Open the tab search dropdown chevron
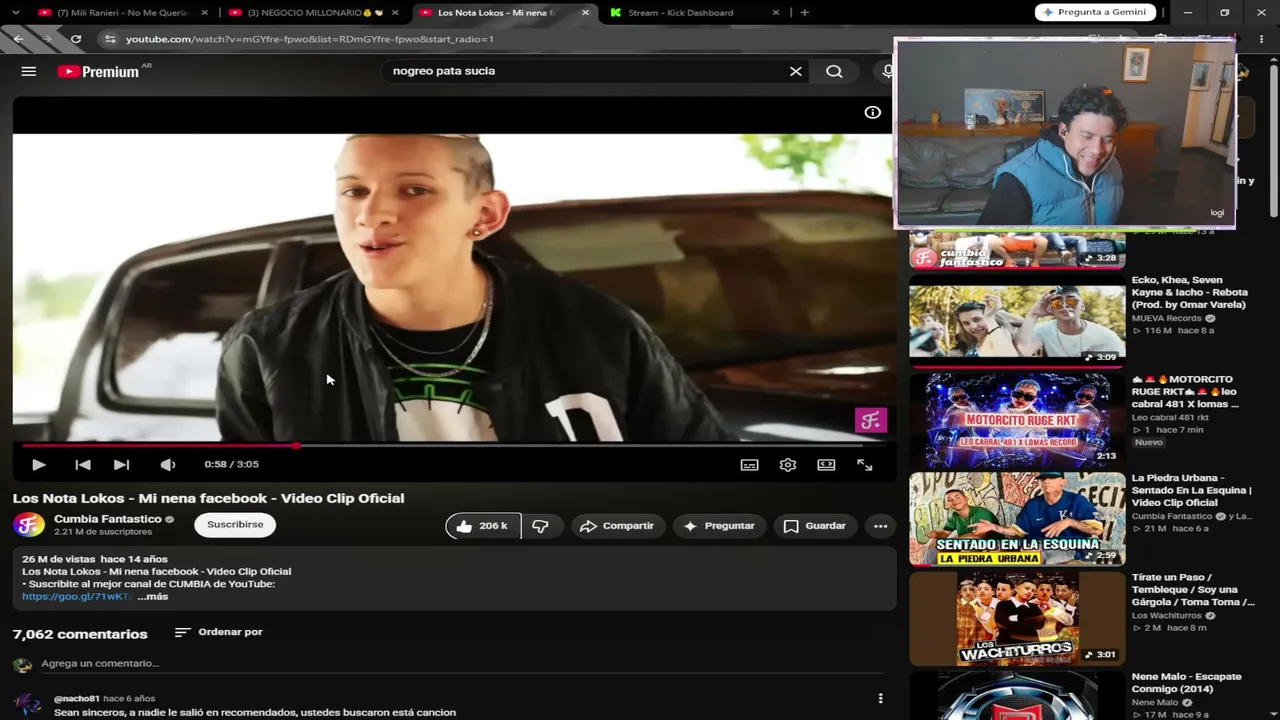This screenshot has width=1280, height=720. (x=15, y=13)
